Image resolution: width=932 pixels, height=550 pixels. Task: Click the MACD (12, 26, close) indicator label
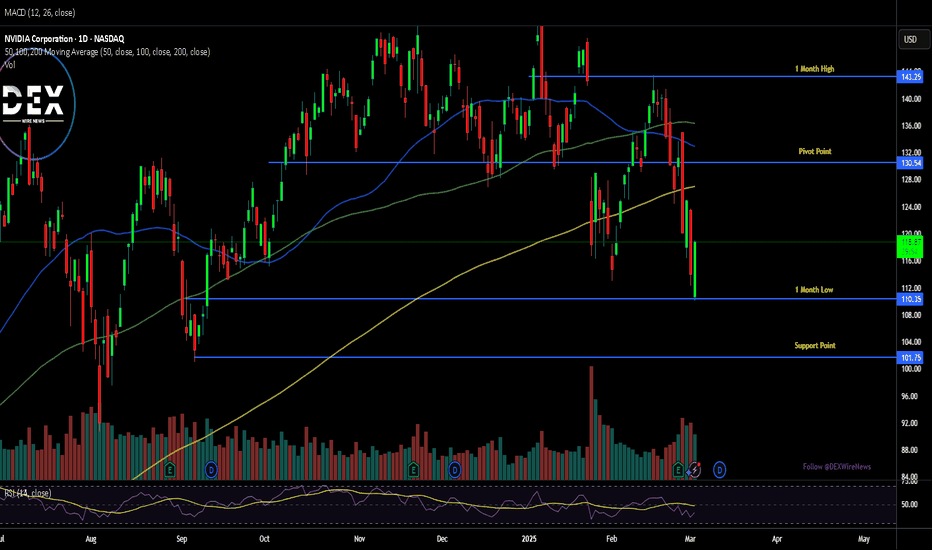pyautogui.click(x=40, y=12)
